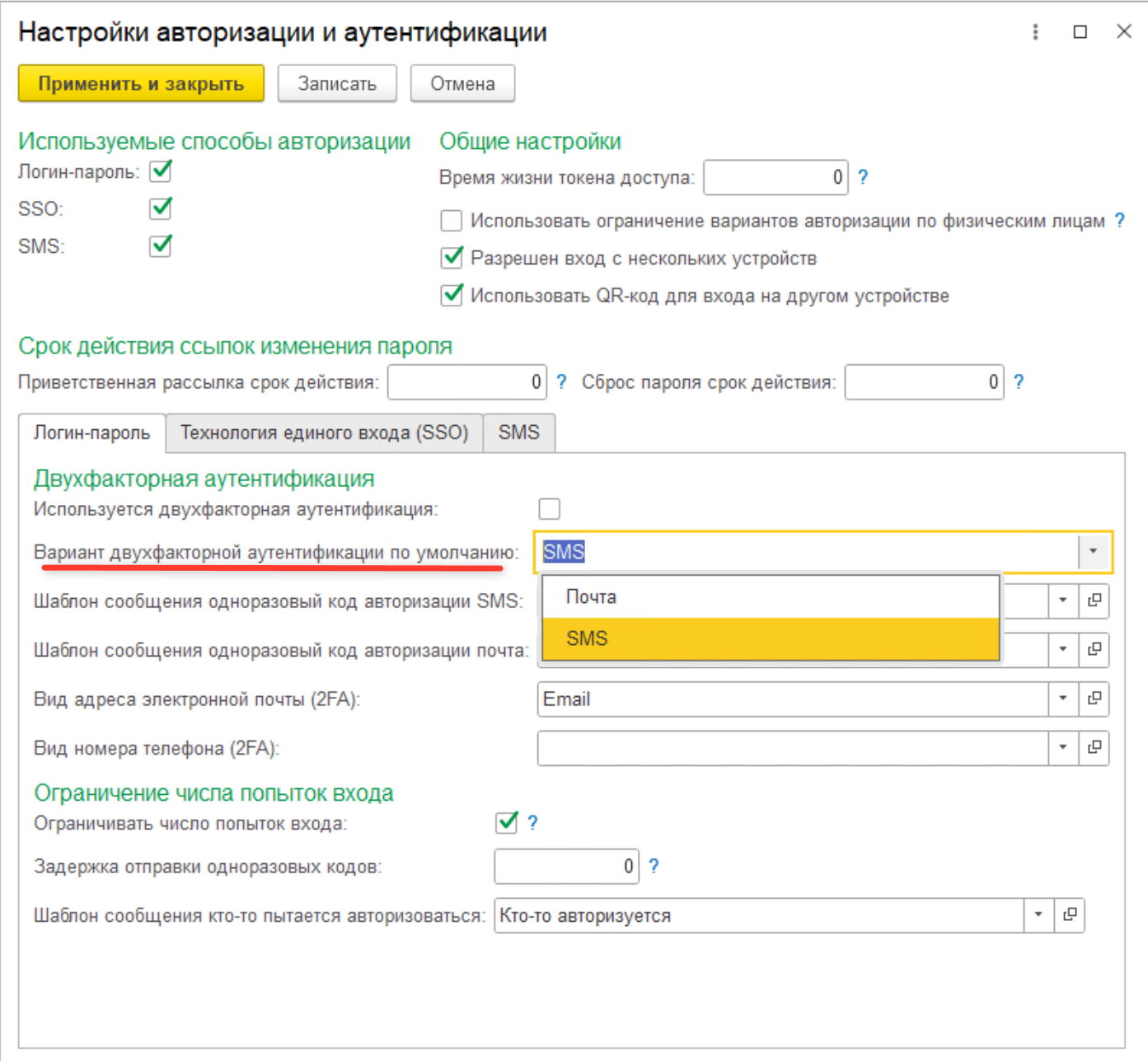
Task: Click help icon beside password reset validity
Action: tap(1019, 382)
